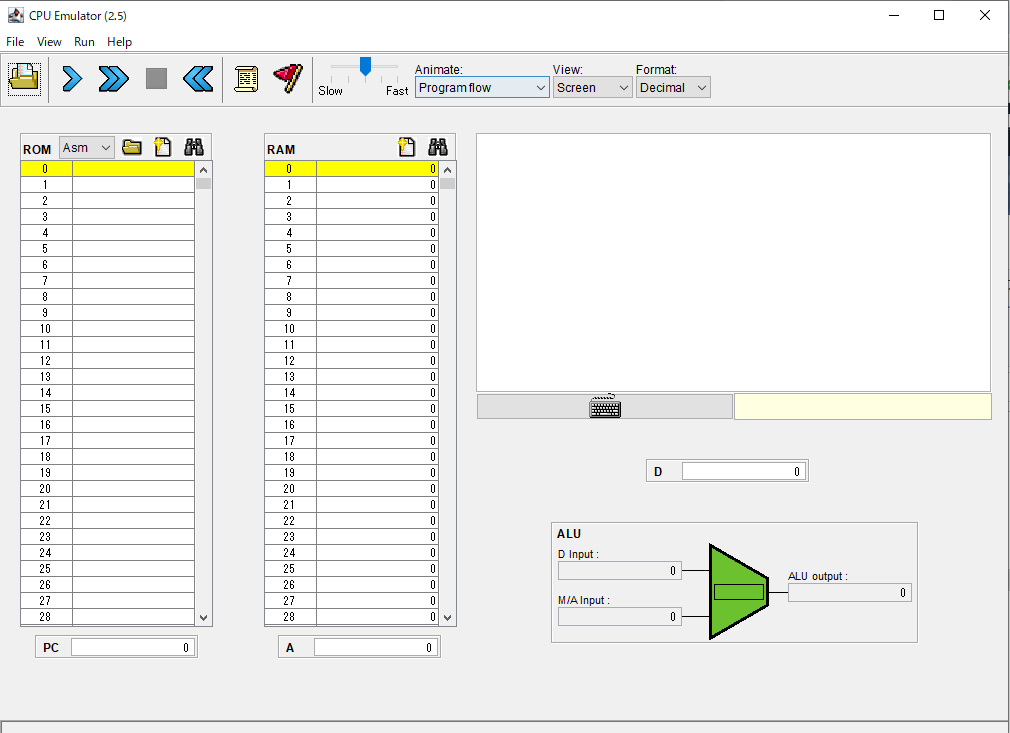Click the green ALU trapezoid graphic

(x=738, y=592)
